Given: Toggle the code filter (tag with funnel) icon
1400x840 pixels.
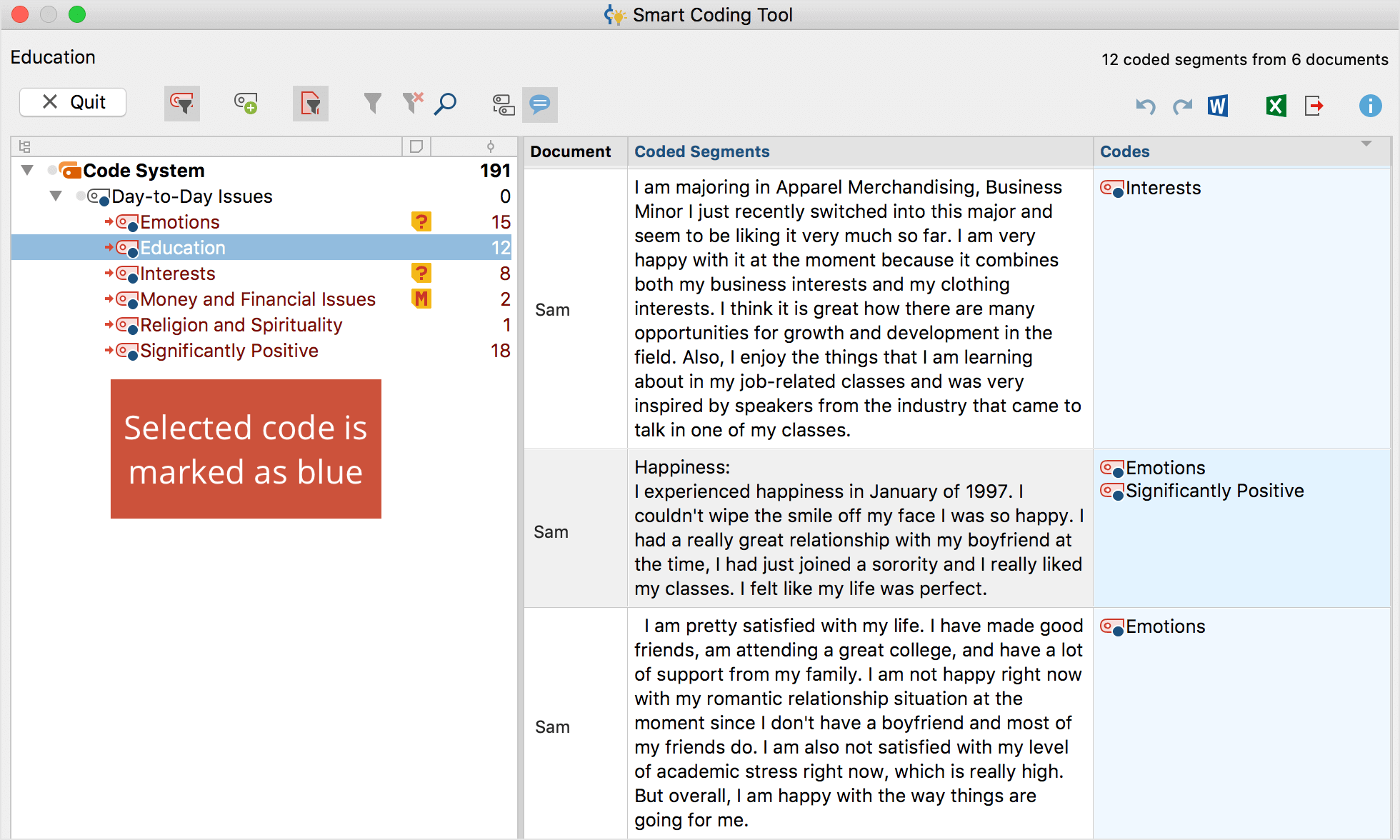Looking at the screenshot, I should (182, 104).
